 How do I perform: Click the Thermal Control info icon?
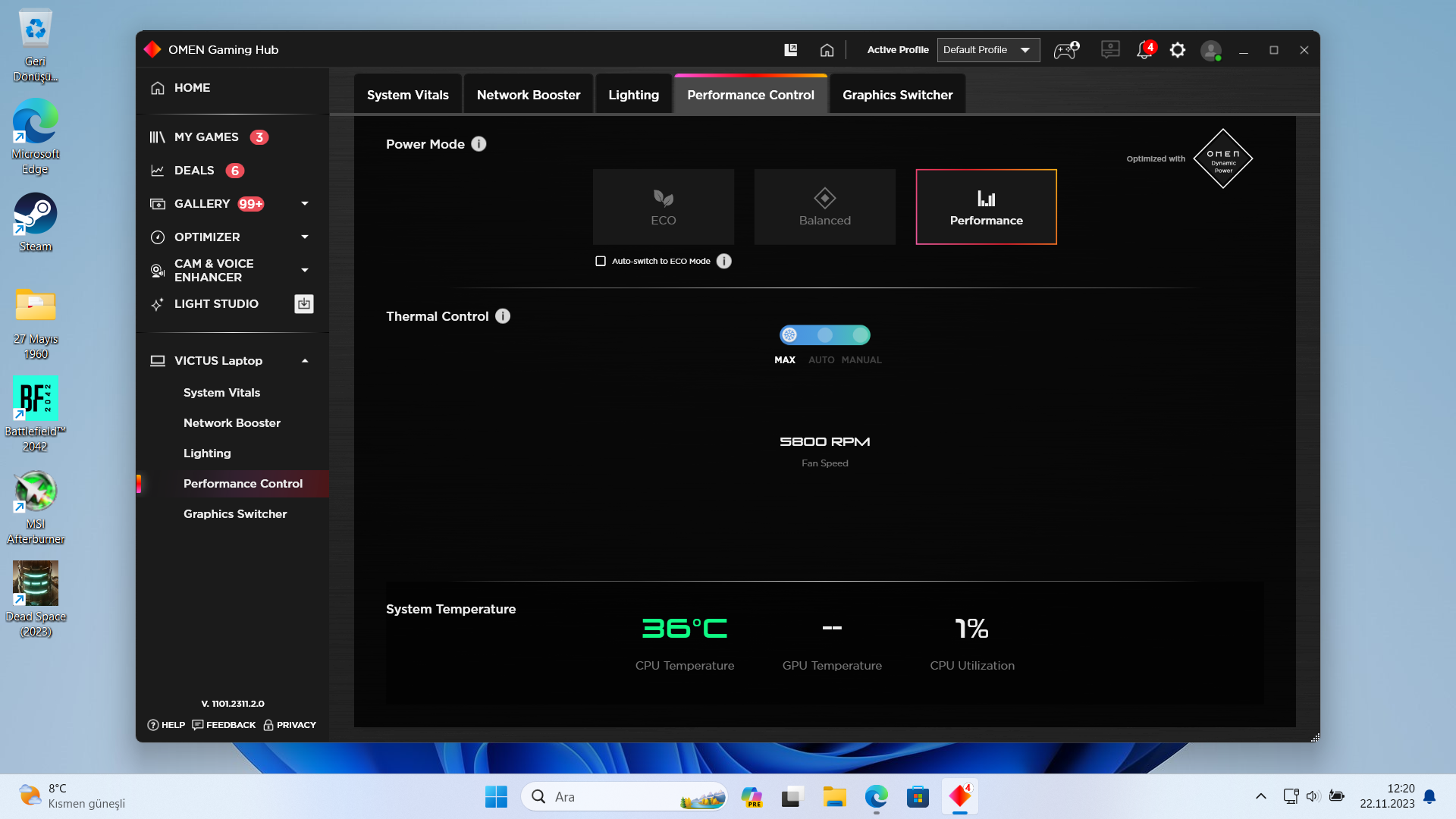point(503,316)
